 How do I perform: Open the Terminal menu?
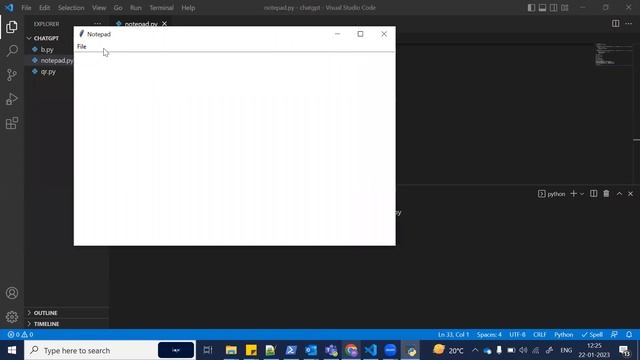click(x=161, y=8)
